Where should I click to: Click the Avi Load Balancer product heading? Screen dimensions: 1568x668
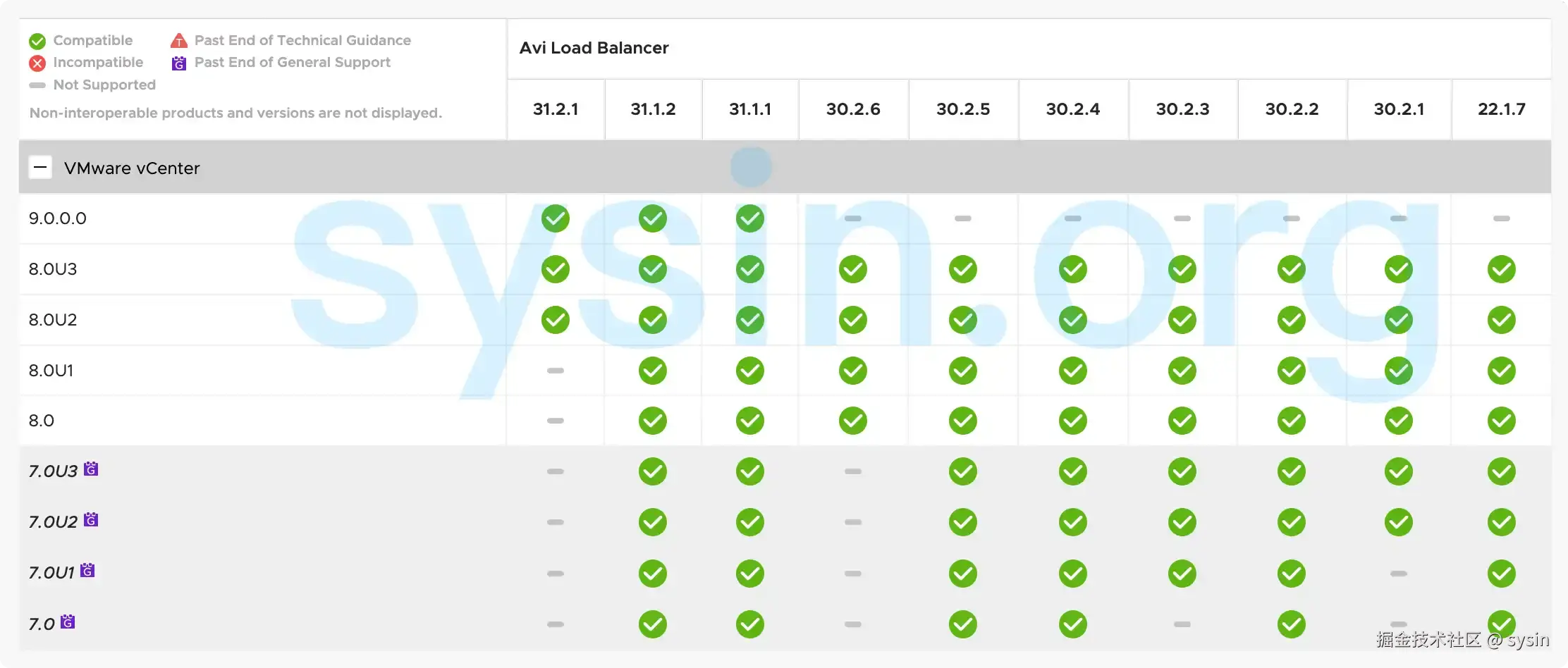tap(594, 48)
